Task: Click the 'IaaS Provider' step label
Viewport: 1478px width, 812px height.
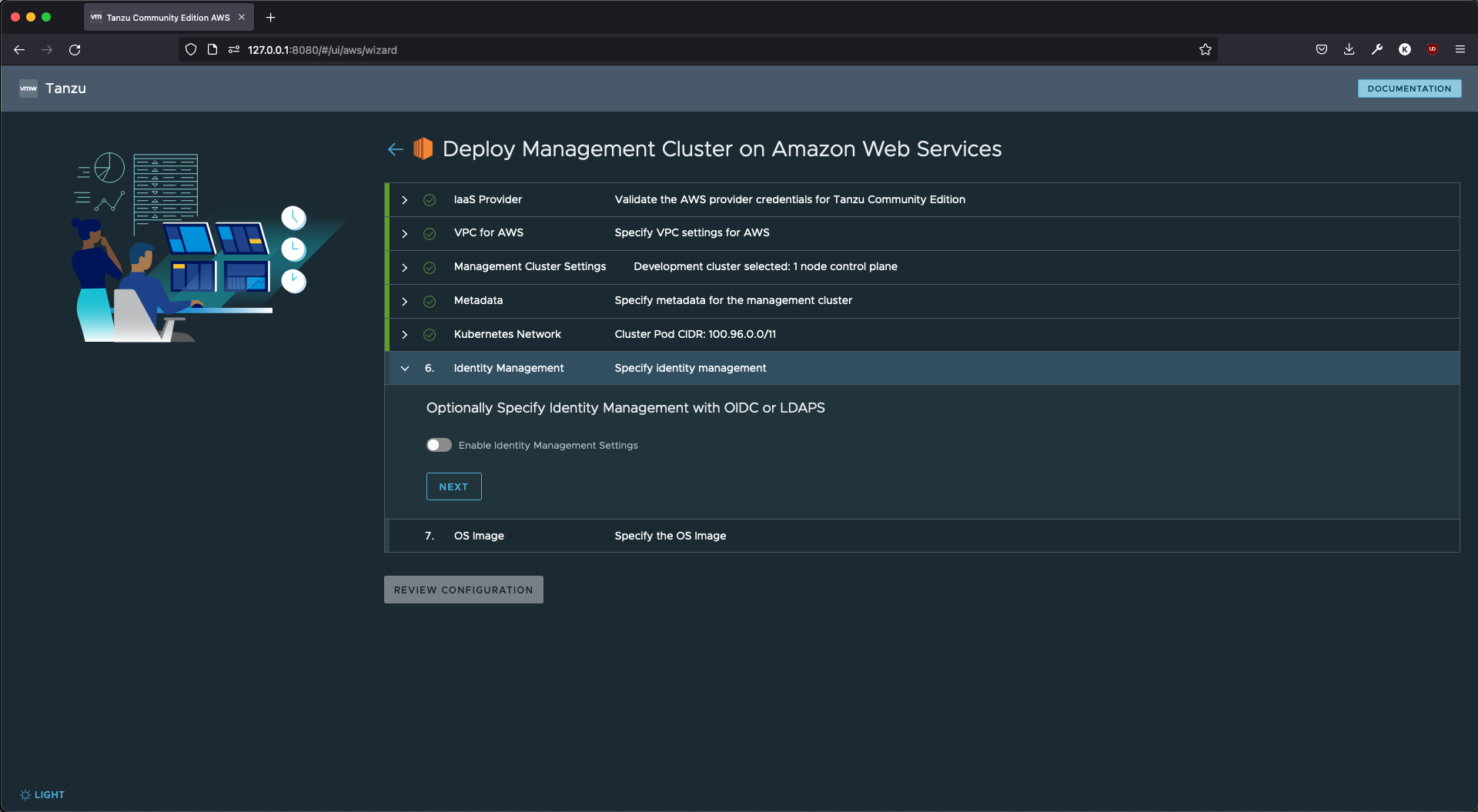Action: 488,199
